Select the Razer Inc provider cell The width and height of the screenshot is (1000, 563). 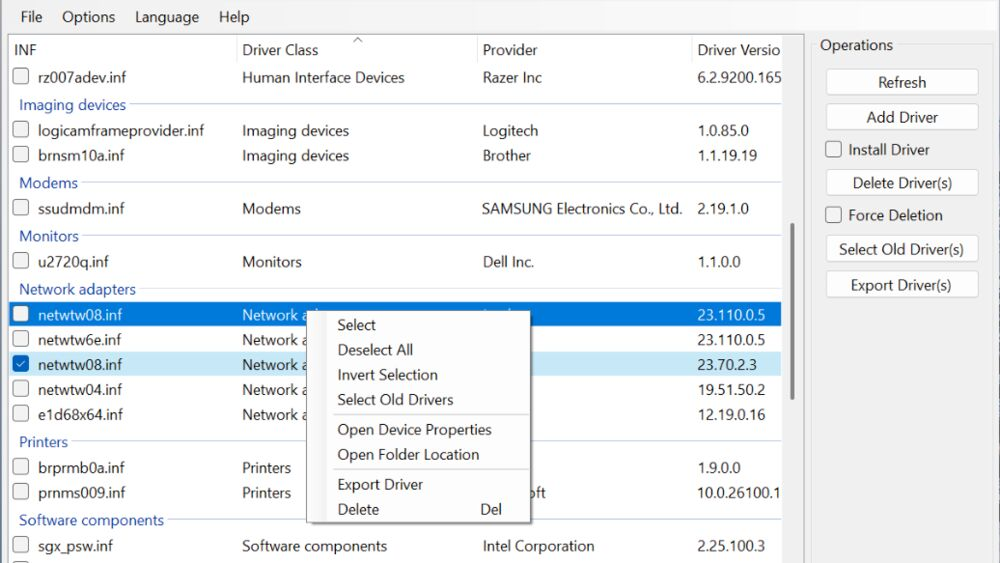point(512,78)
